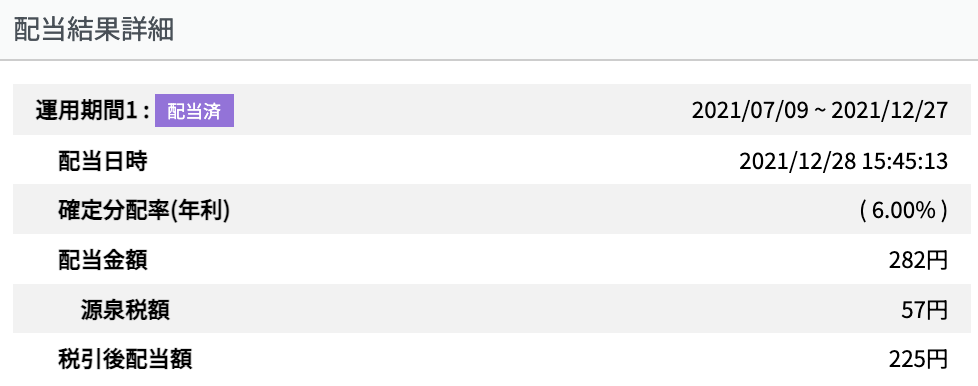Click the 配当日時 row label
This screenshot has height=386, width=978.
click(x=103, y=162)
